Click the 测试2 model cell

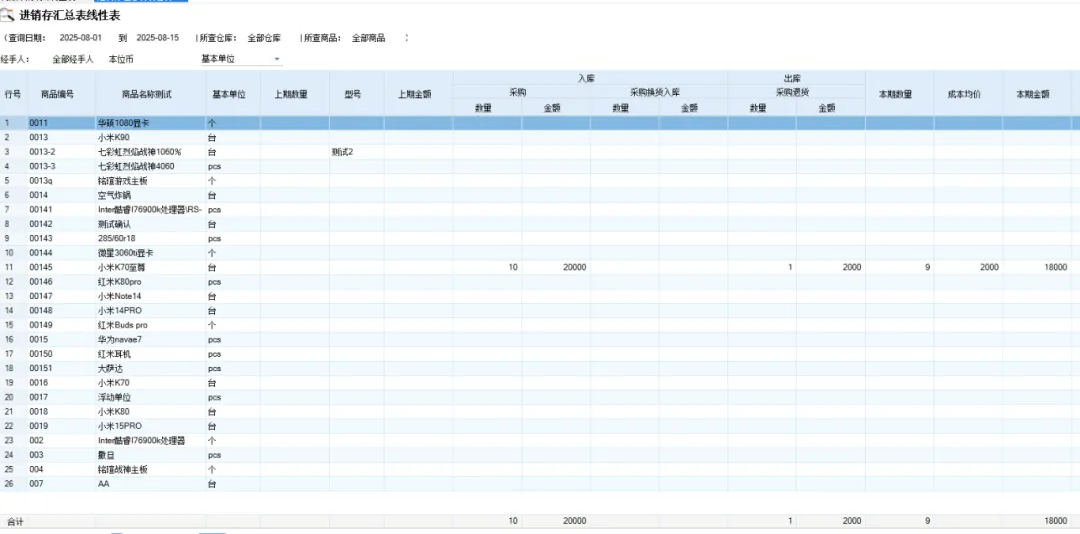342,152
